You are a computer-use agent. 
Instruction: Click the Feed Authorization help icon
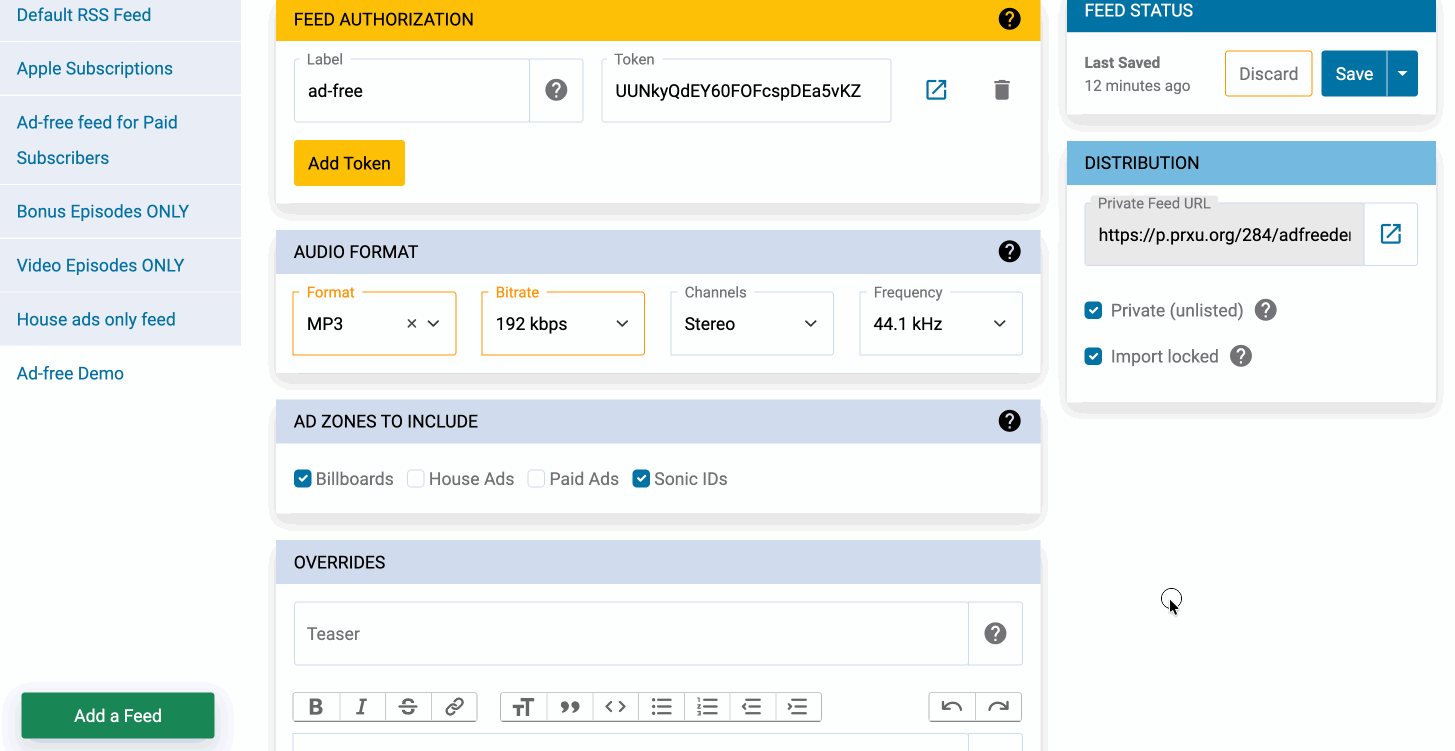[x=1009, y=19]
